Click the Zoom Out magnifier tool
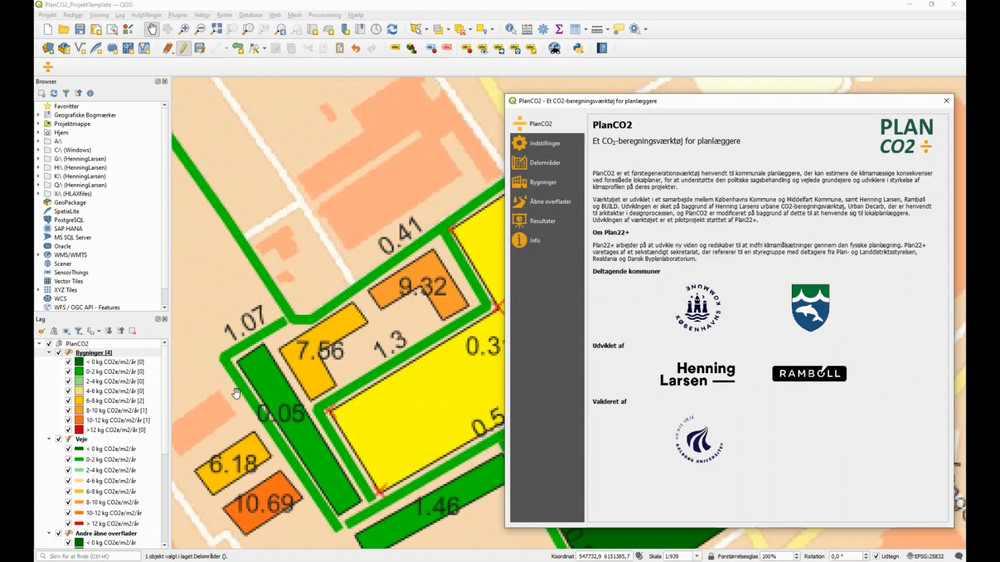The image size is (1000, 562). [x=200, y=29]
